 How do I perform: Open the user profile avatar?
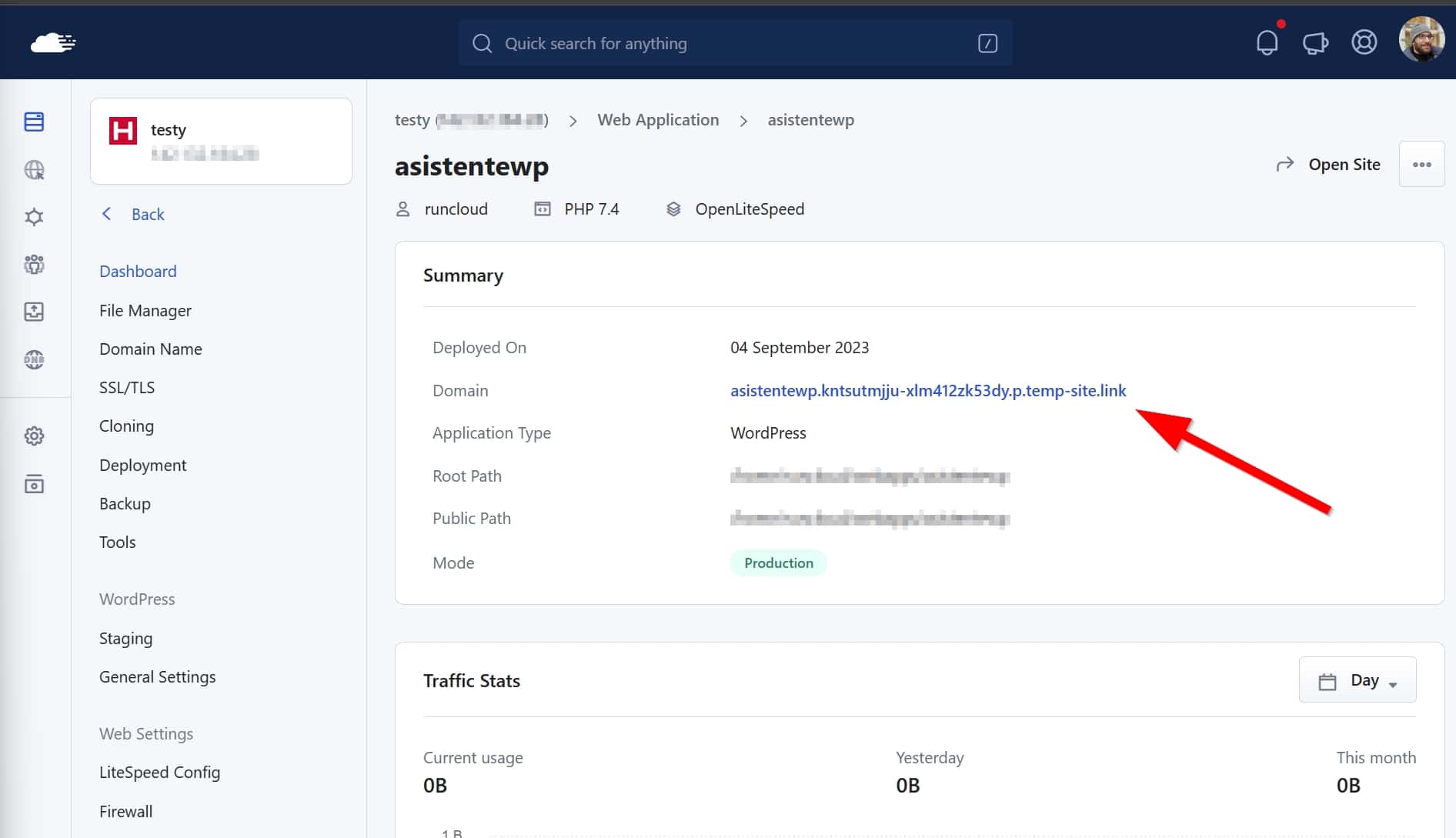click(1421, 40)
